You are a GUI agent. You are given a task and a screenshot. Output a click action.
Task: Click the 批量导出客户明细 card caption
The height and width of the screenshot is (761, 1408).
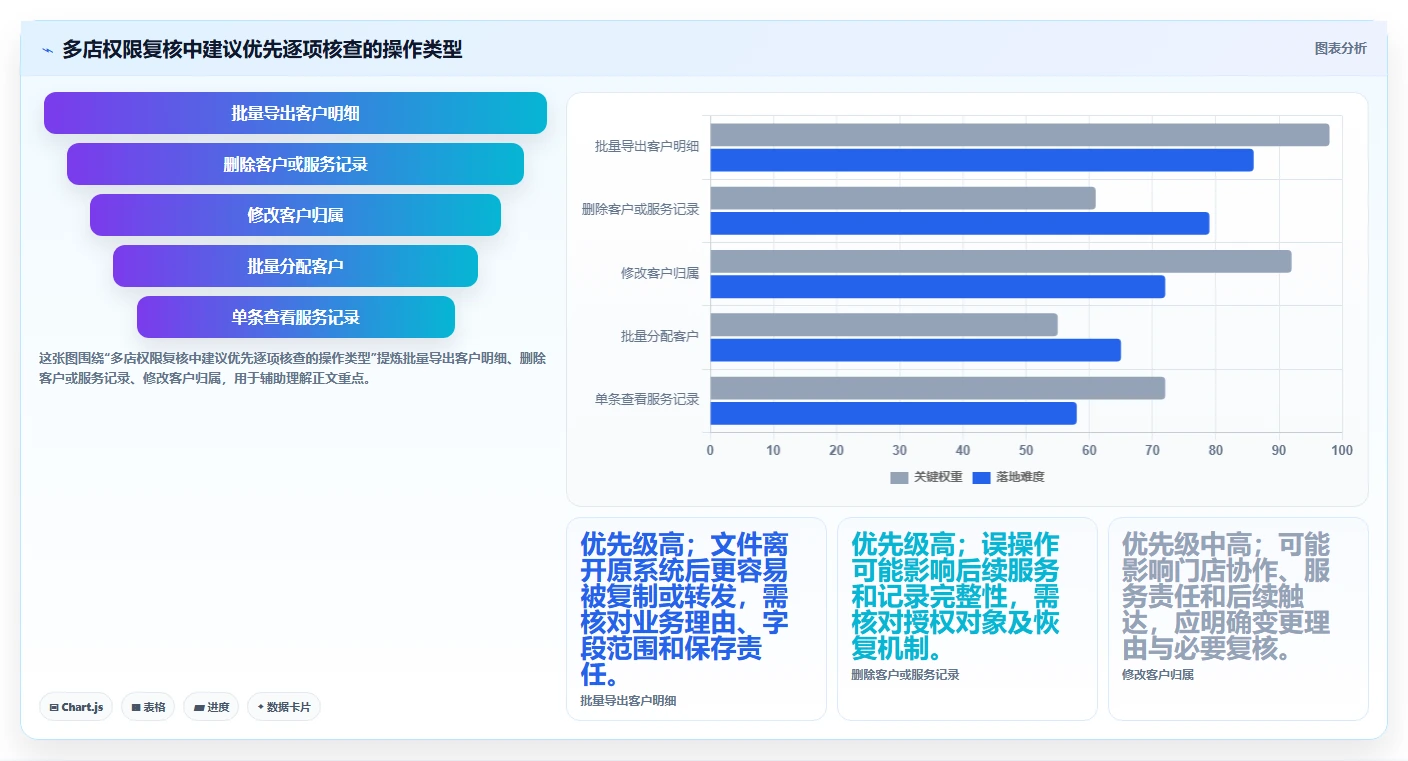(628, 701)
